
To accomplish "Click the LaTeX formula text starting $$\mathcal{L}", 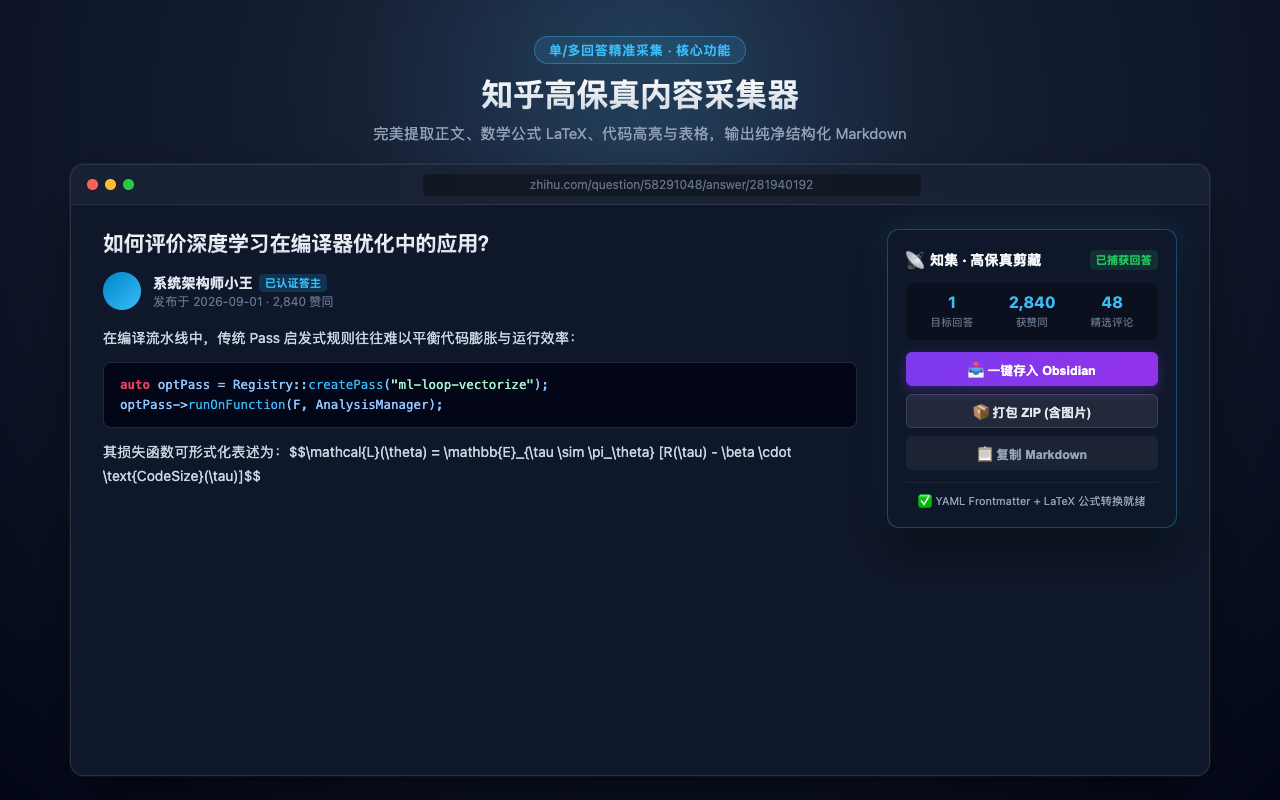I will [447, 464].
